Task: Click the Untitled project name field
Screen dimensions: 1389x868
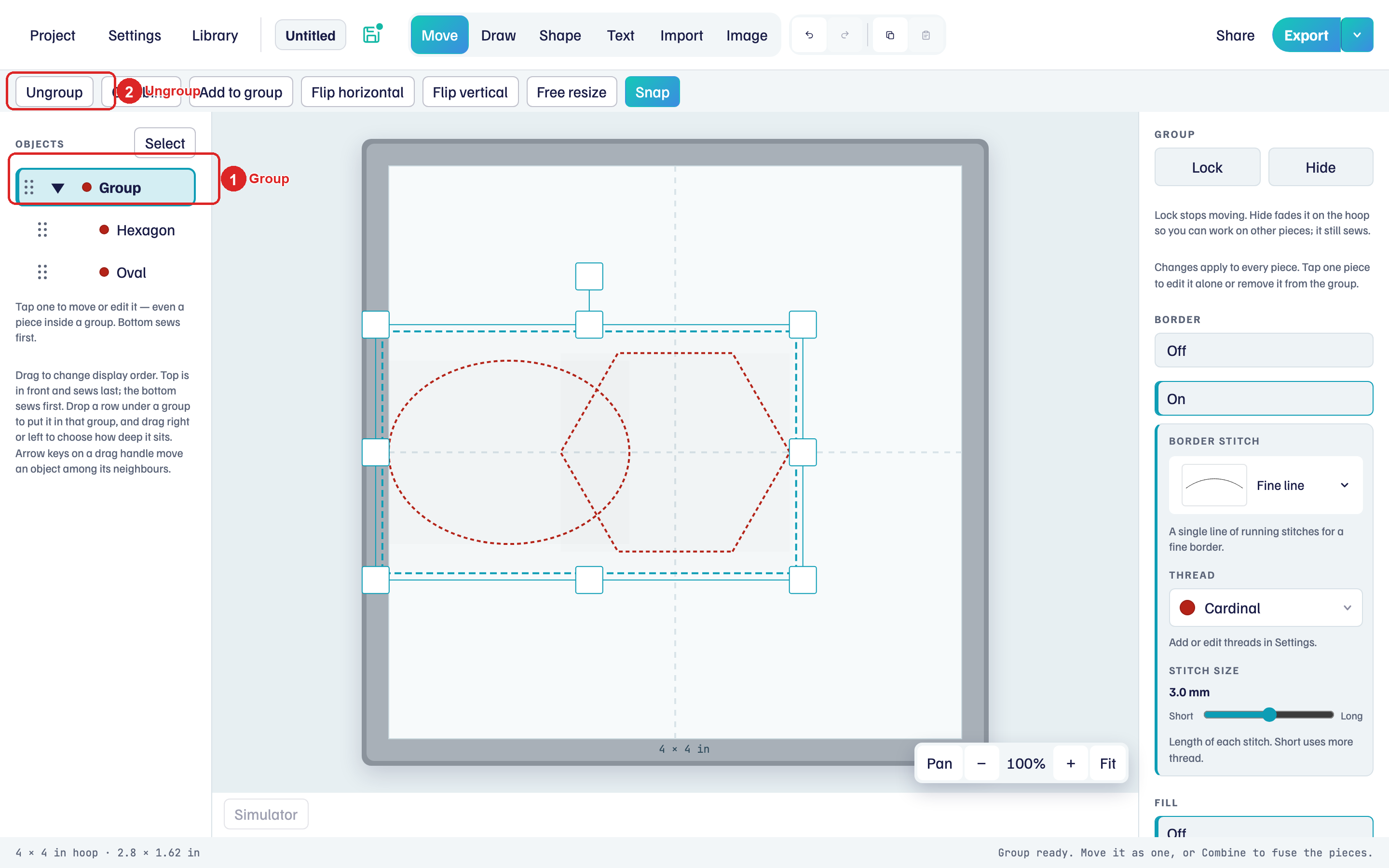Action: [310, 35]
